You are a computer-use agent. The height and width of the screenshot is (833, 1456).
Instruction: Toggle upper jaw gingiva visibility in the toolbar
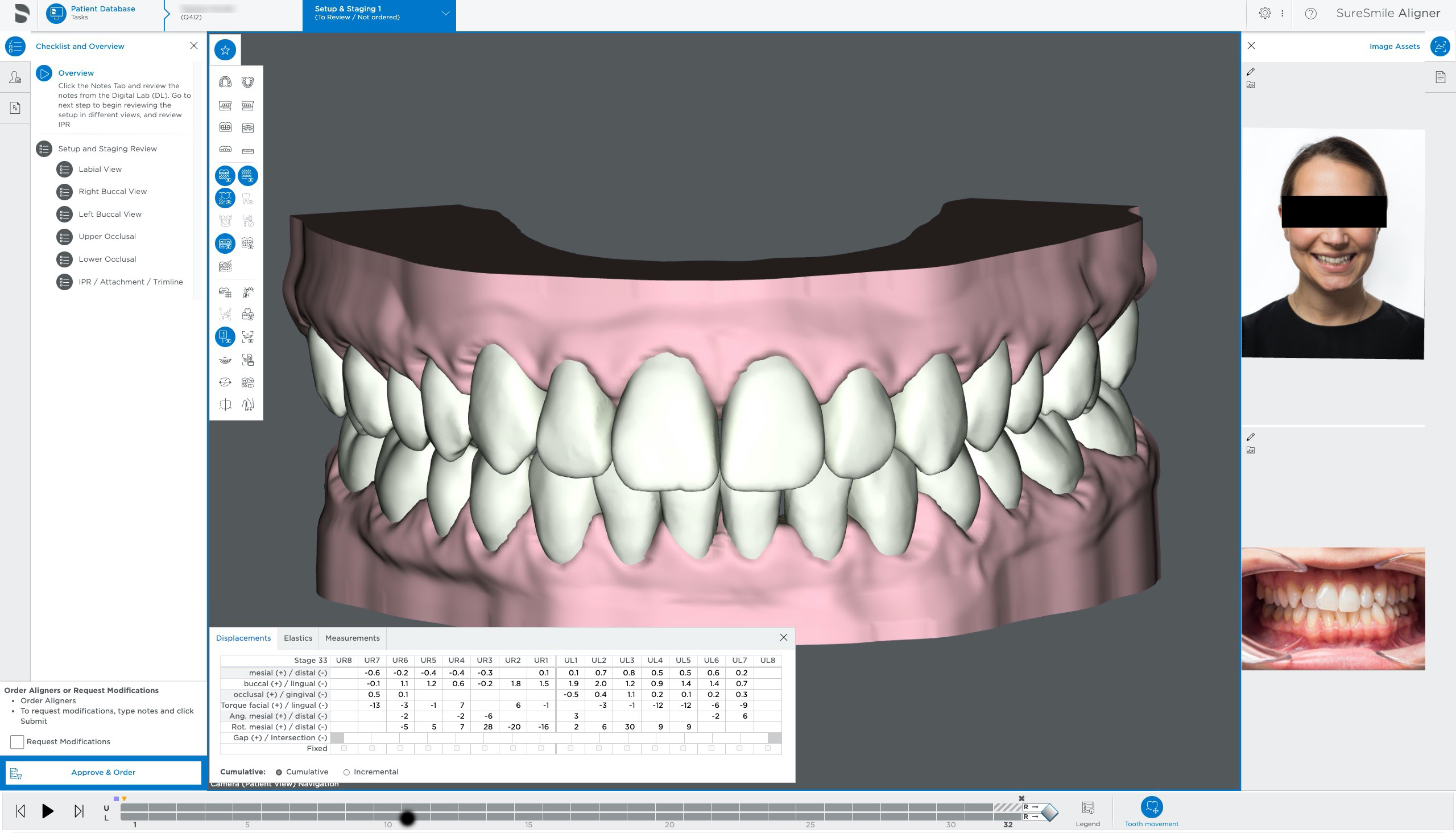point(225,176)
